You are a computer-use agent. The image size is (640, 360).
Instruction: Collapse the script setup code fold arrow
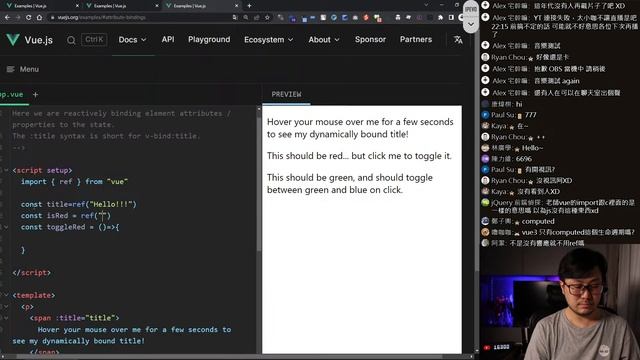(6, 170)
